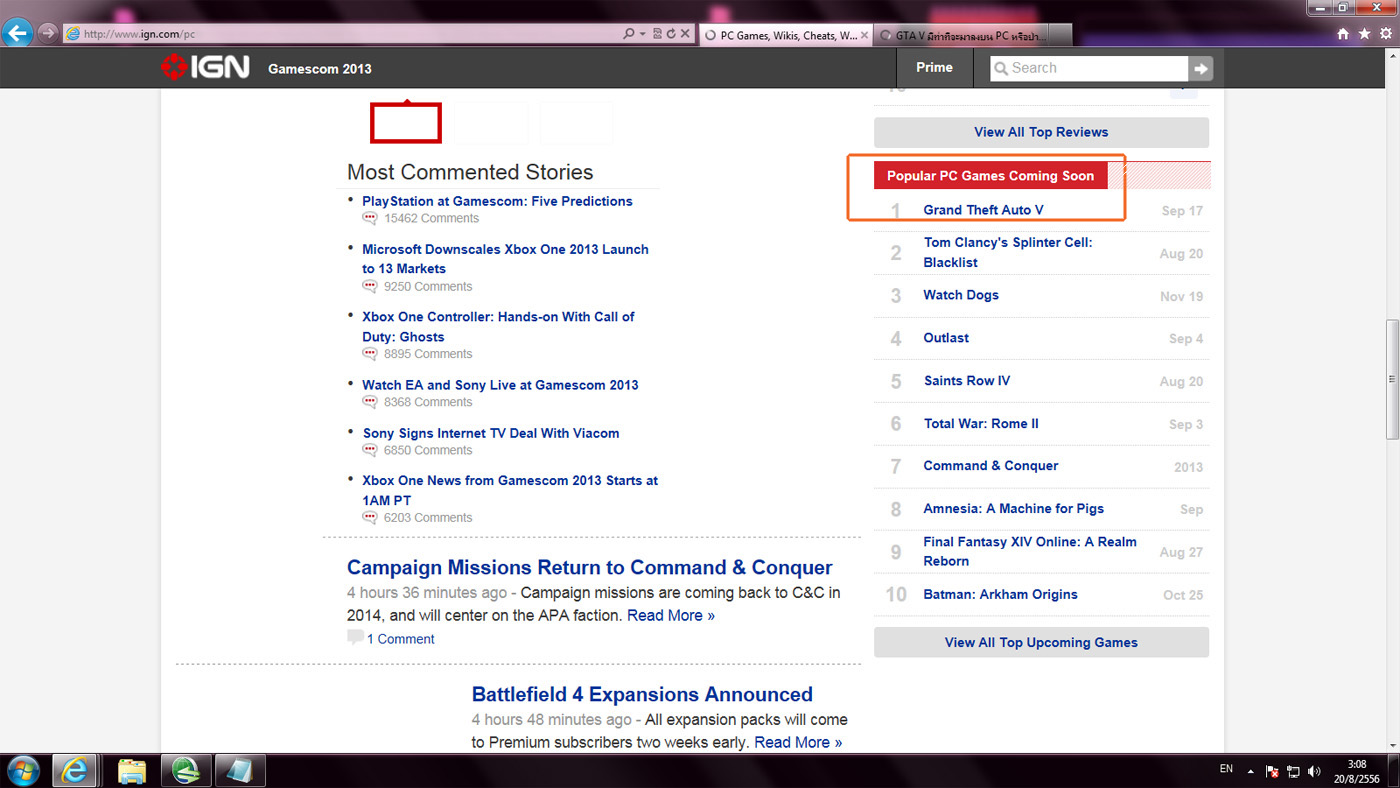
Task: Click the Action Center flag icon in the system tray
Action: [x=1273, y=772]
